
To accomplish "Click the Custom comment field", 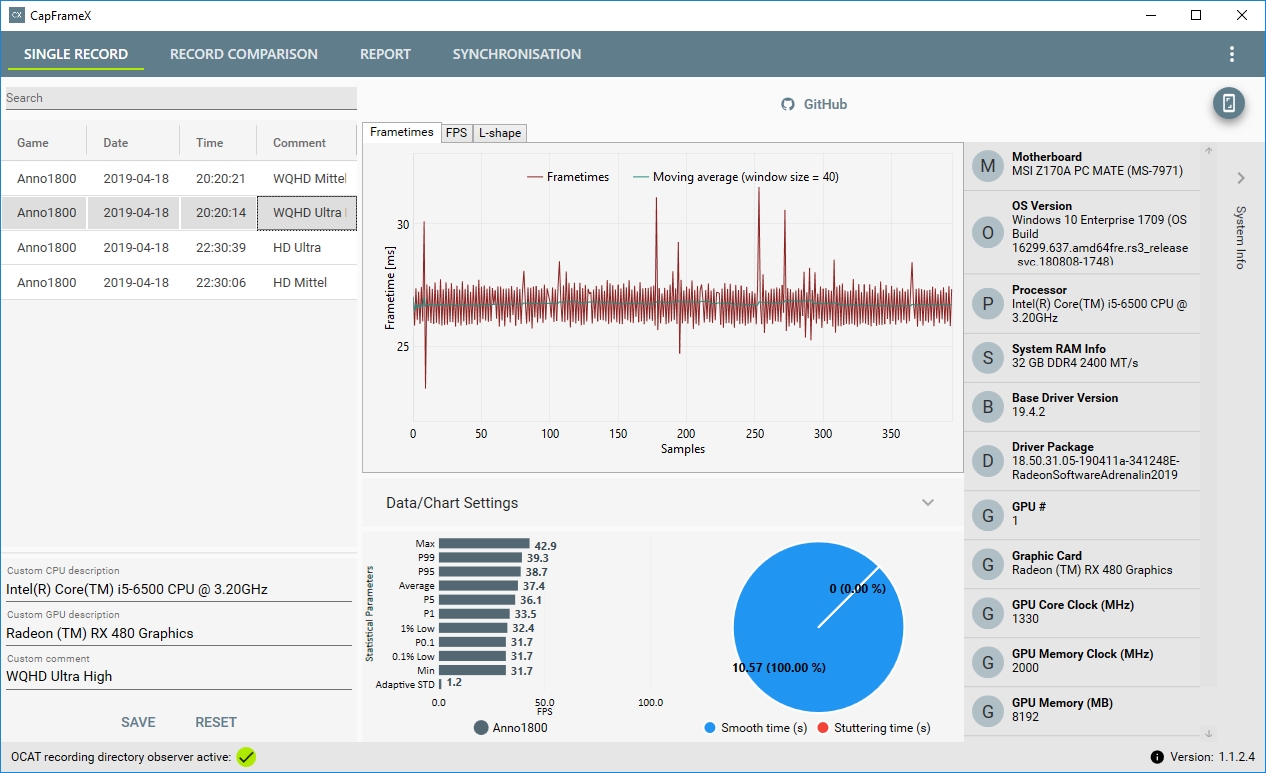I will pos(179,676).
